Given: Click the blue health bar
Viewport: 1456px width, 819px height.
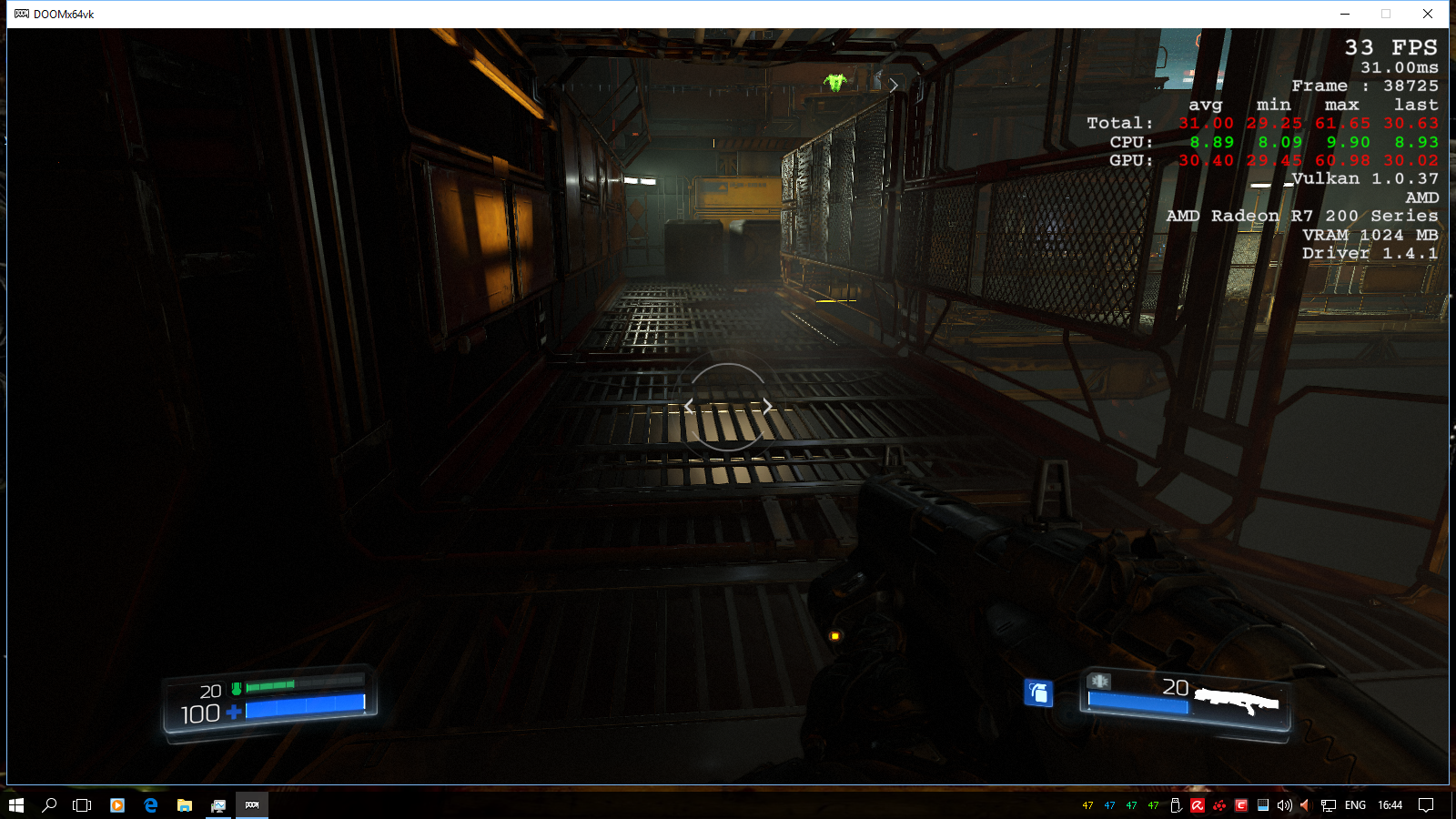Looking at the screenshot, I should coord(305,705).
